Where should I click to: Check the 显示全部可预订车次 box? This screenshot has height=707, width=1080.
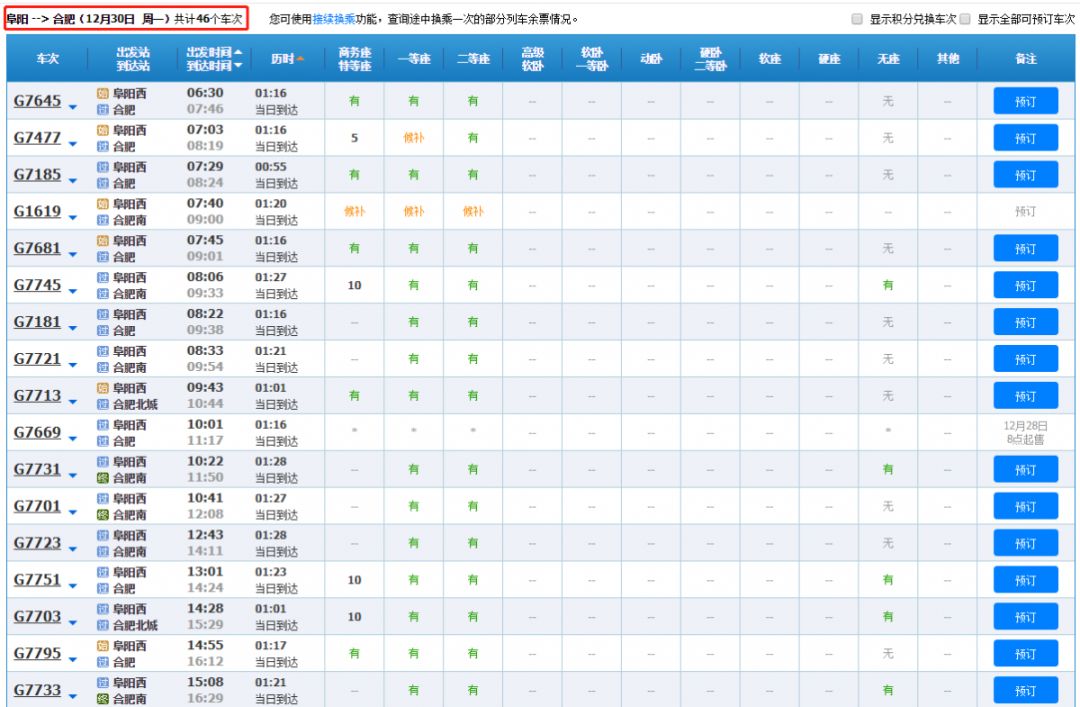click(x=965, y=19)
